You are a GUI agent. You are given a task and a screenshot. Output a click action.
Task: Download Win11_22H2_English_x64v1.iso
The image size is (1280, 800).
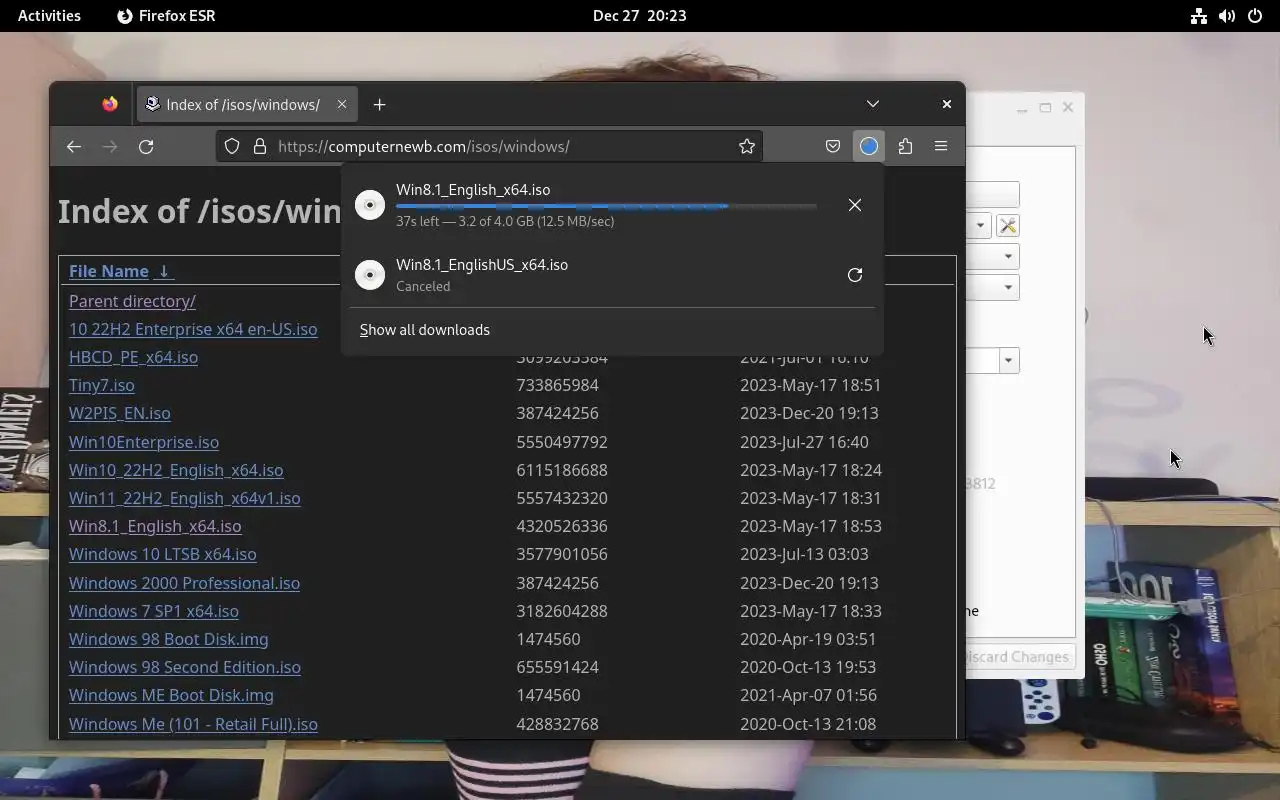pos(185,498)
